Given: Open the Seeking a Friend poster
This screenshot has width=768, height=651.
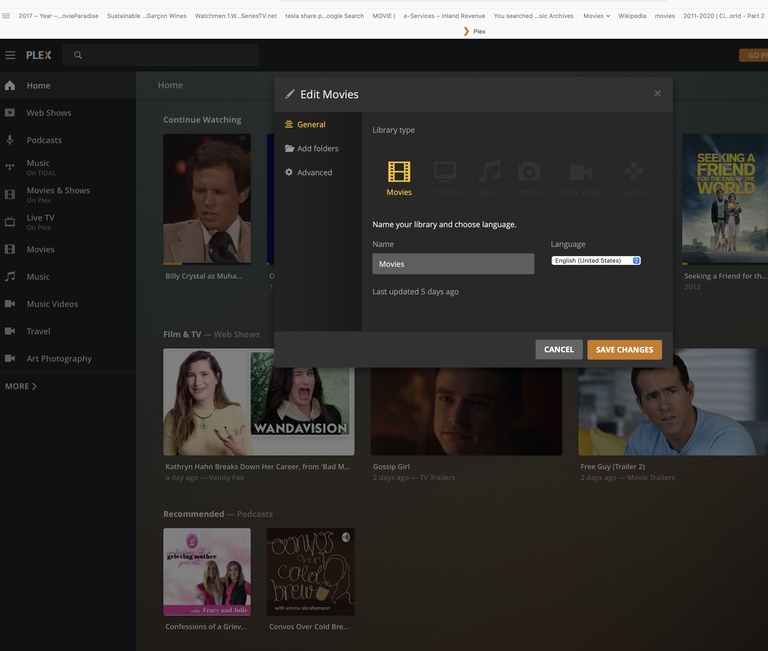Looking at the screenshot, I should tap(725, 199).
